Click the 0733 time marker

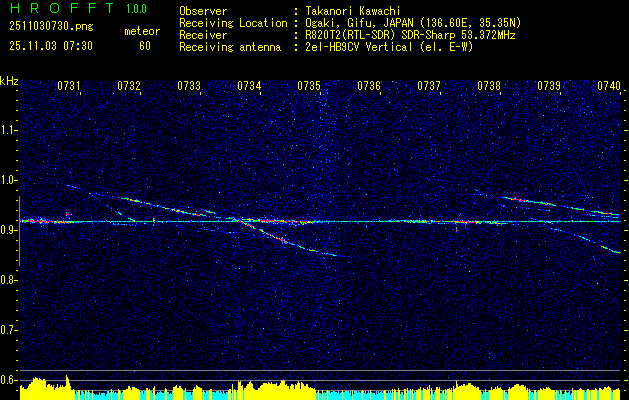coord(189,86)
